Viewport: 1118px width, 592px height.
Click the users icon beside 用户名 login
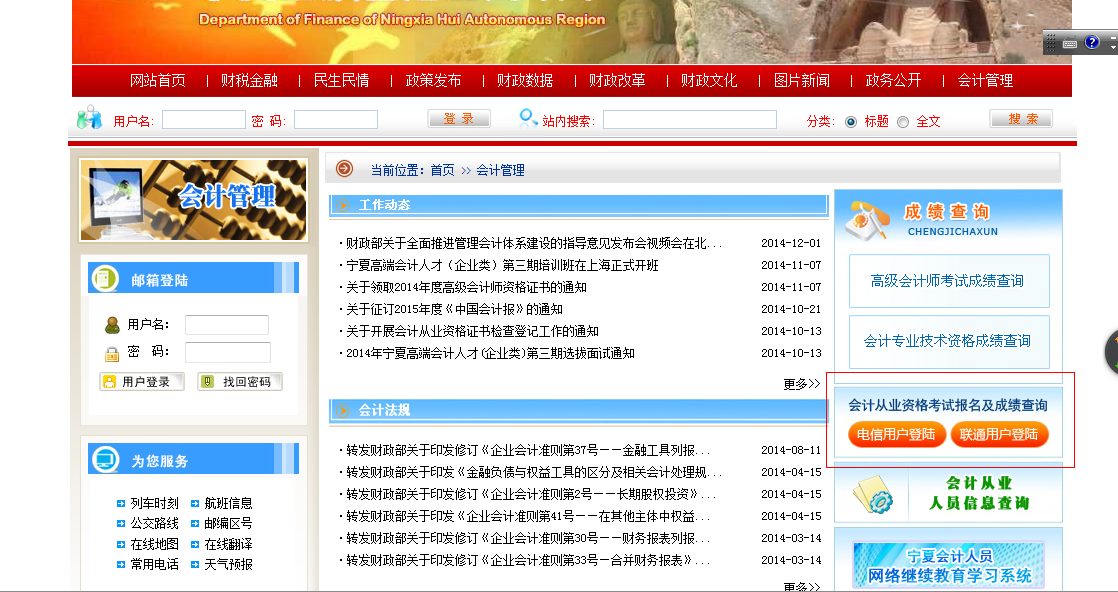pyautogui.click(x=90, y=118)
